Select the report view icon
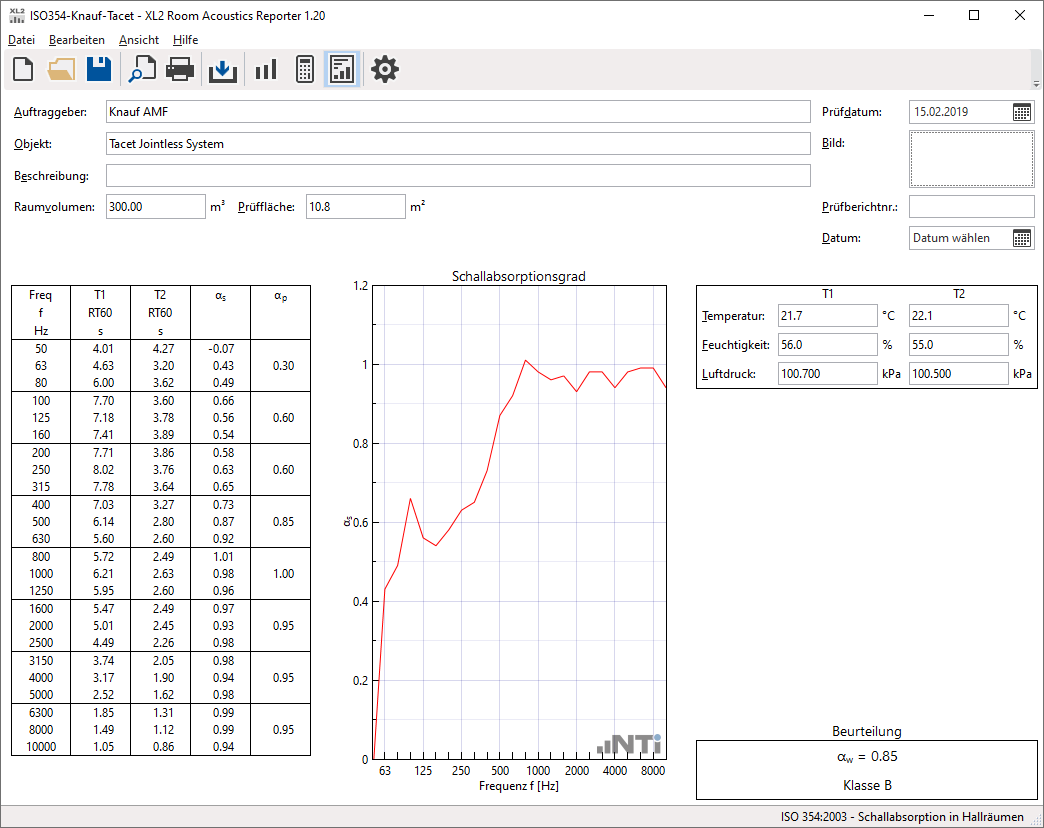This screenshot has height=828, width=1044. click(342, 69)
